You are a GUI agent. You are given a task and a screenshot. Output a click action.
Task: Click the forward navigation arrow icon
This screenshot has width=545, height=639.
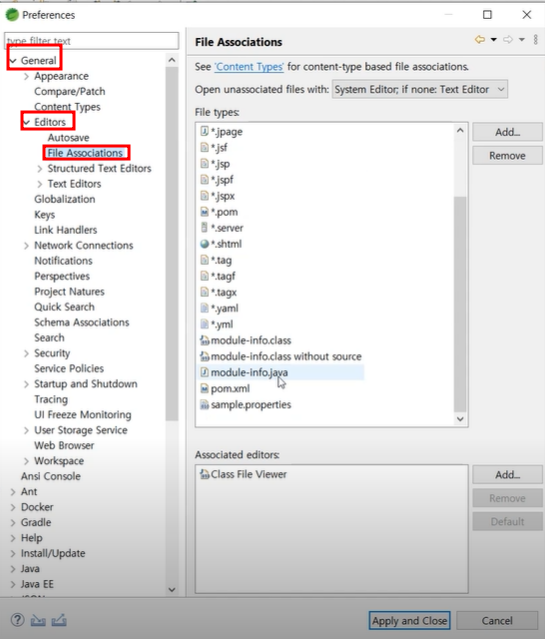click(508, 40)
